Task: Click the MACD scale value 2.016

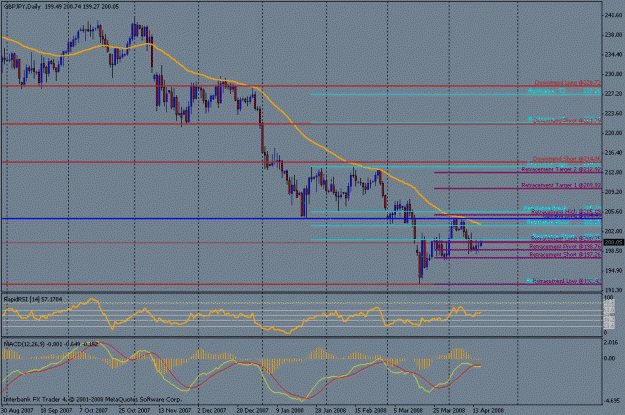Action: pyautogui.click(x=612, y=342)
